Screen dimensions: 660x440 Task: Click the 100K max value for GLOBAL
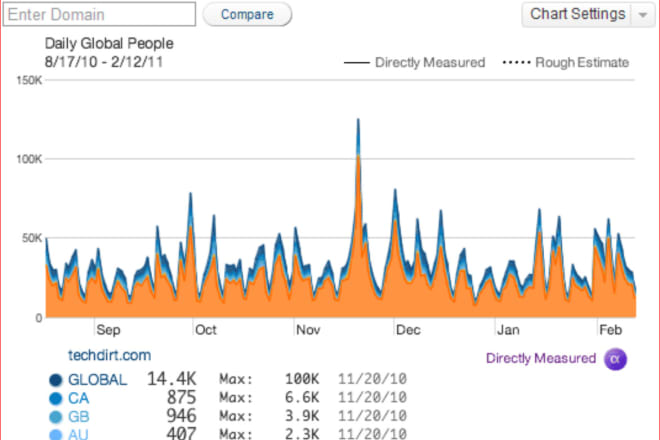pyautogui.click(x=302, y=379)
